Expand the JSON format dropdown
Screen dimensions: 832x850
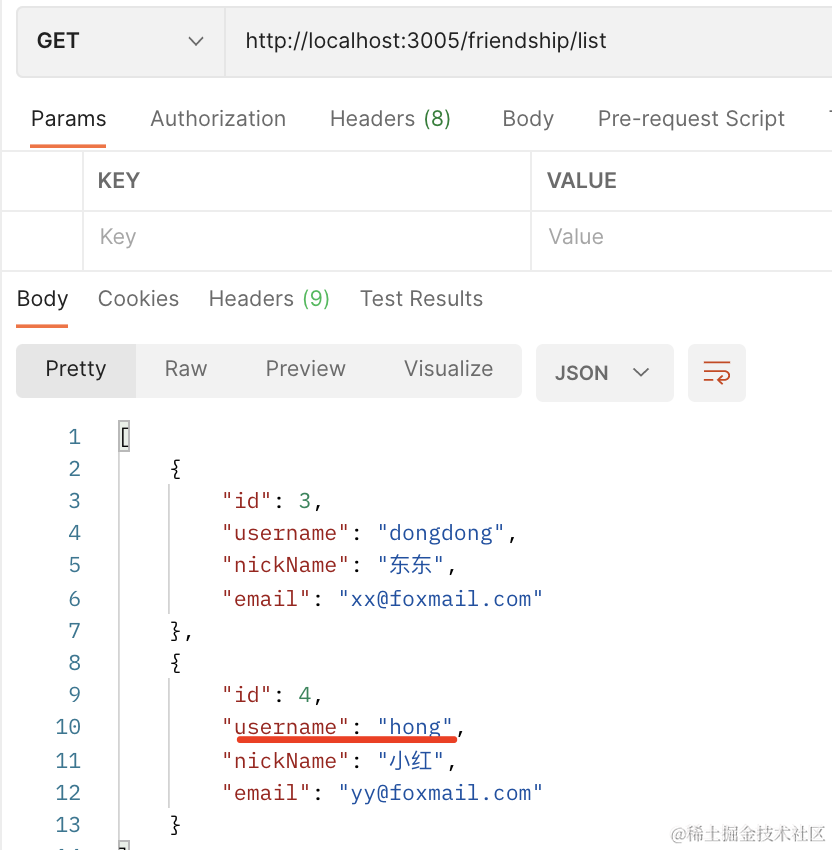pos(604,373)
